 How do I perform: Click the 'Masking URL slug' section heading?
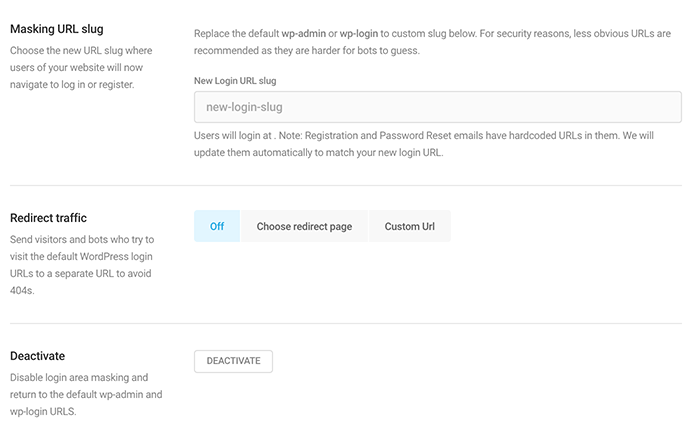pos(56,28)
